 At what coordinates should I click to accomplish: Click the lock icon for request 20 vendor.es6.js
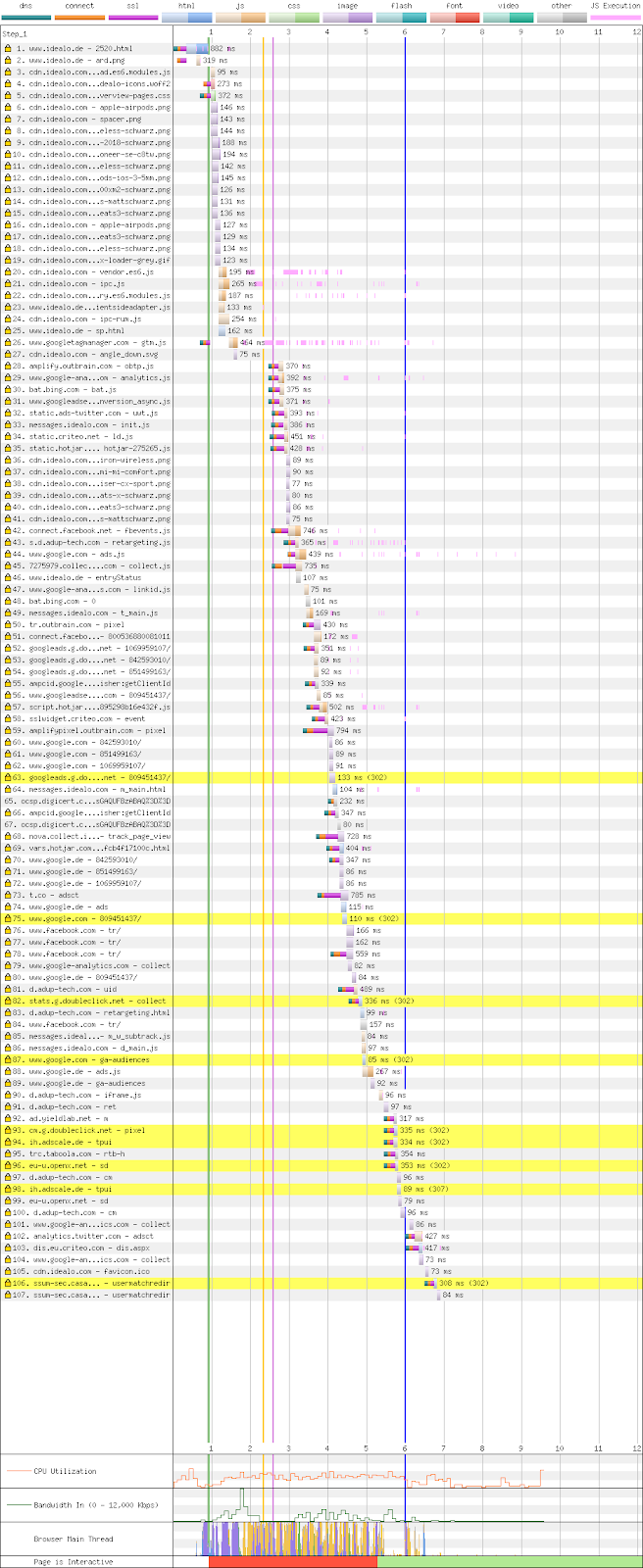8,271
